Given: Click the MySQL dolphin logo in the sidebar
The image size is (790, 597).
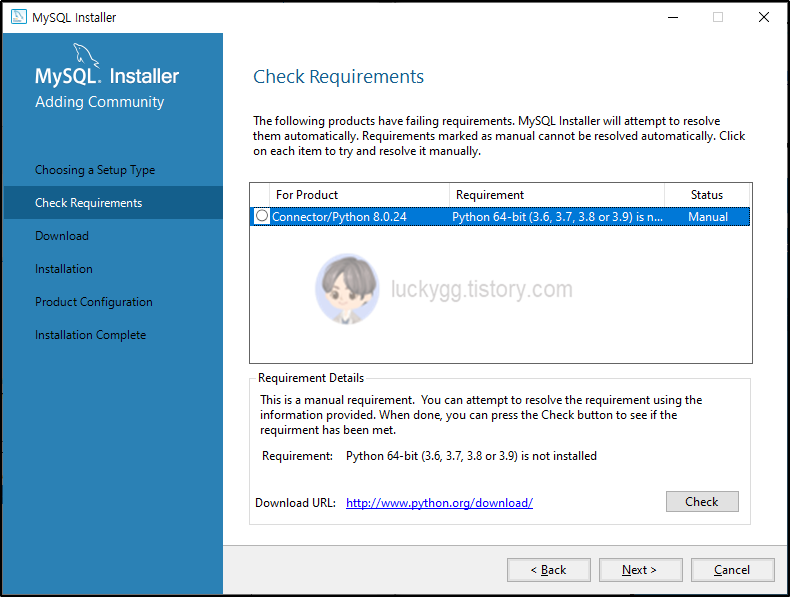Looking at the screenshot, I should 86,55.
